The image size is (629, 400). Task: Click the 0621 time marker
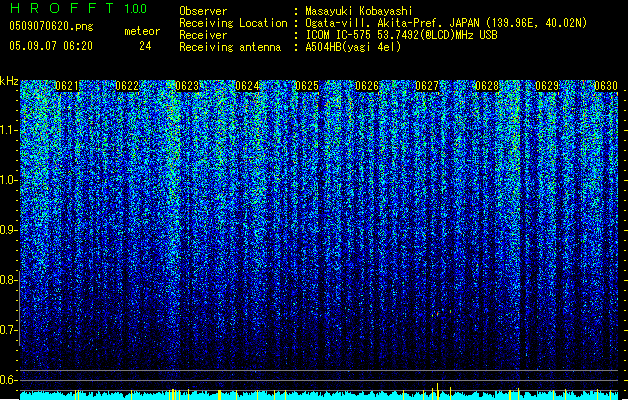point(67,86)
